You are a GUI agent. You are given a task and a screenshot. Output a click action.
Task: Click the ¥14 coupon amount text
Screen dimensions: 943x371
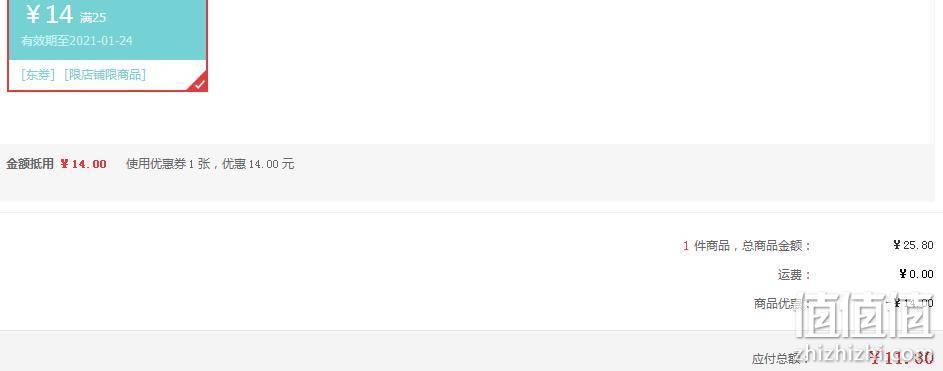pyautogui.click(x=49, y=14)
